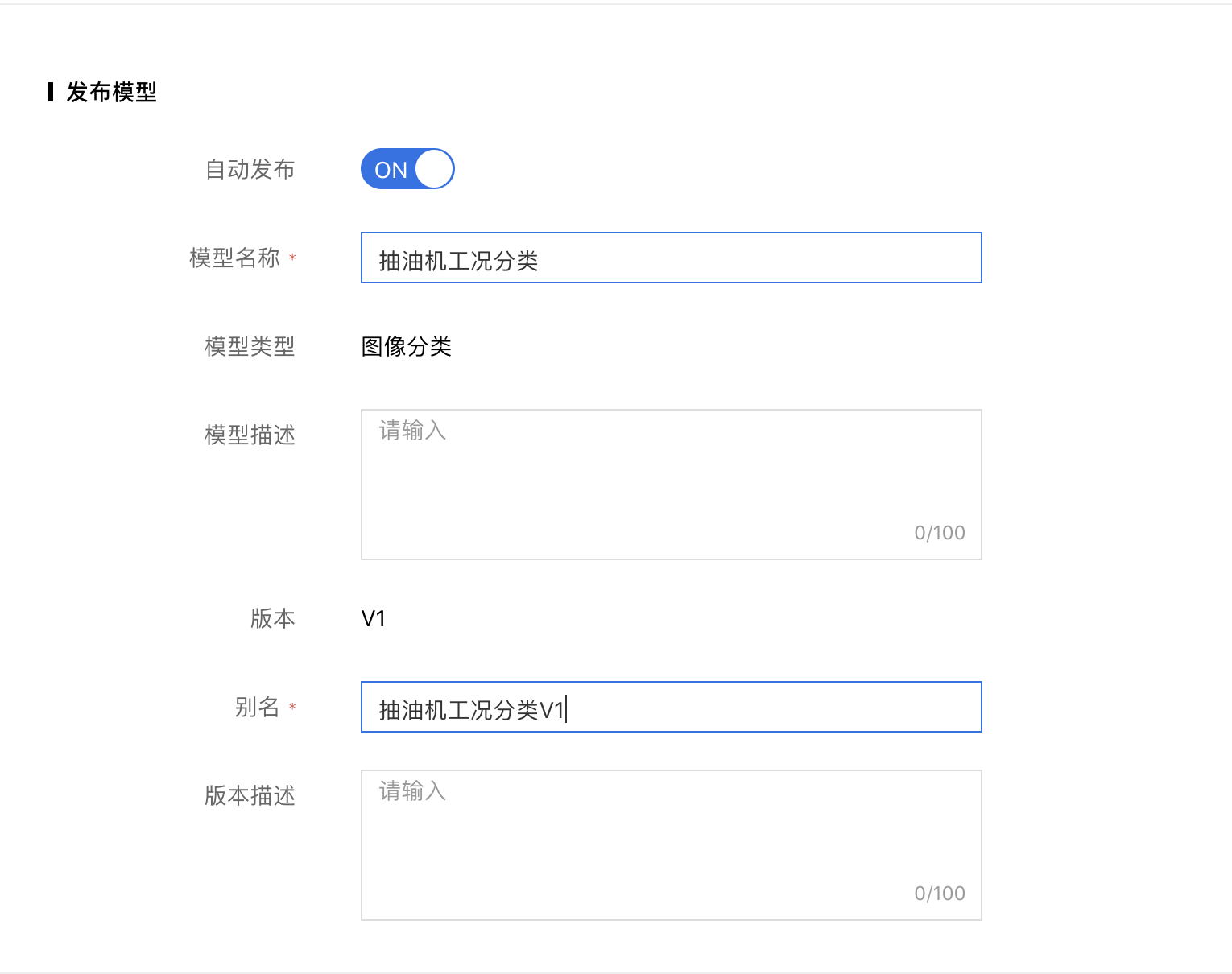
Task: Click the 别名 input containing 抽油机工况分类V1
Action: click(671, 707)
